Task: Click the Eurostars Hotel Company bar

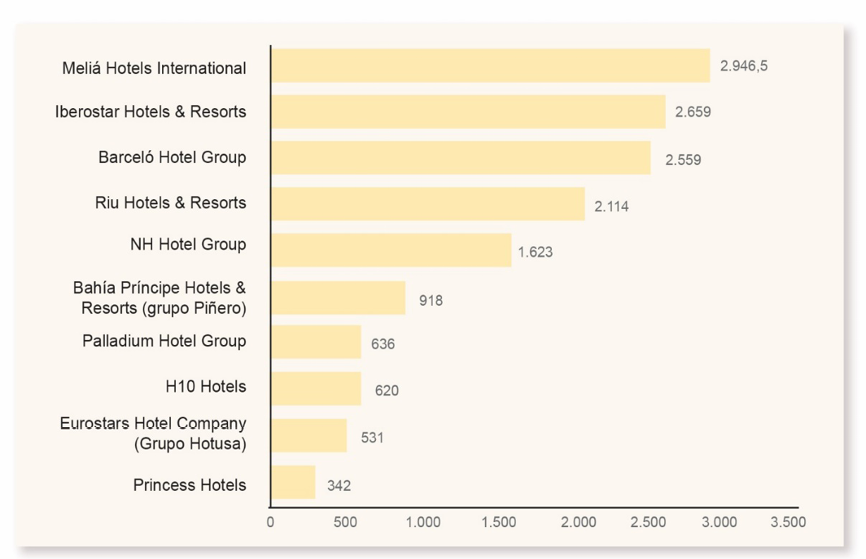Action: pyautogui.click(x=309, y=435)
